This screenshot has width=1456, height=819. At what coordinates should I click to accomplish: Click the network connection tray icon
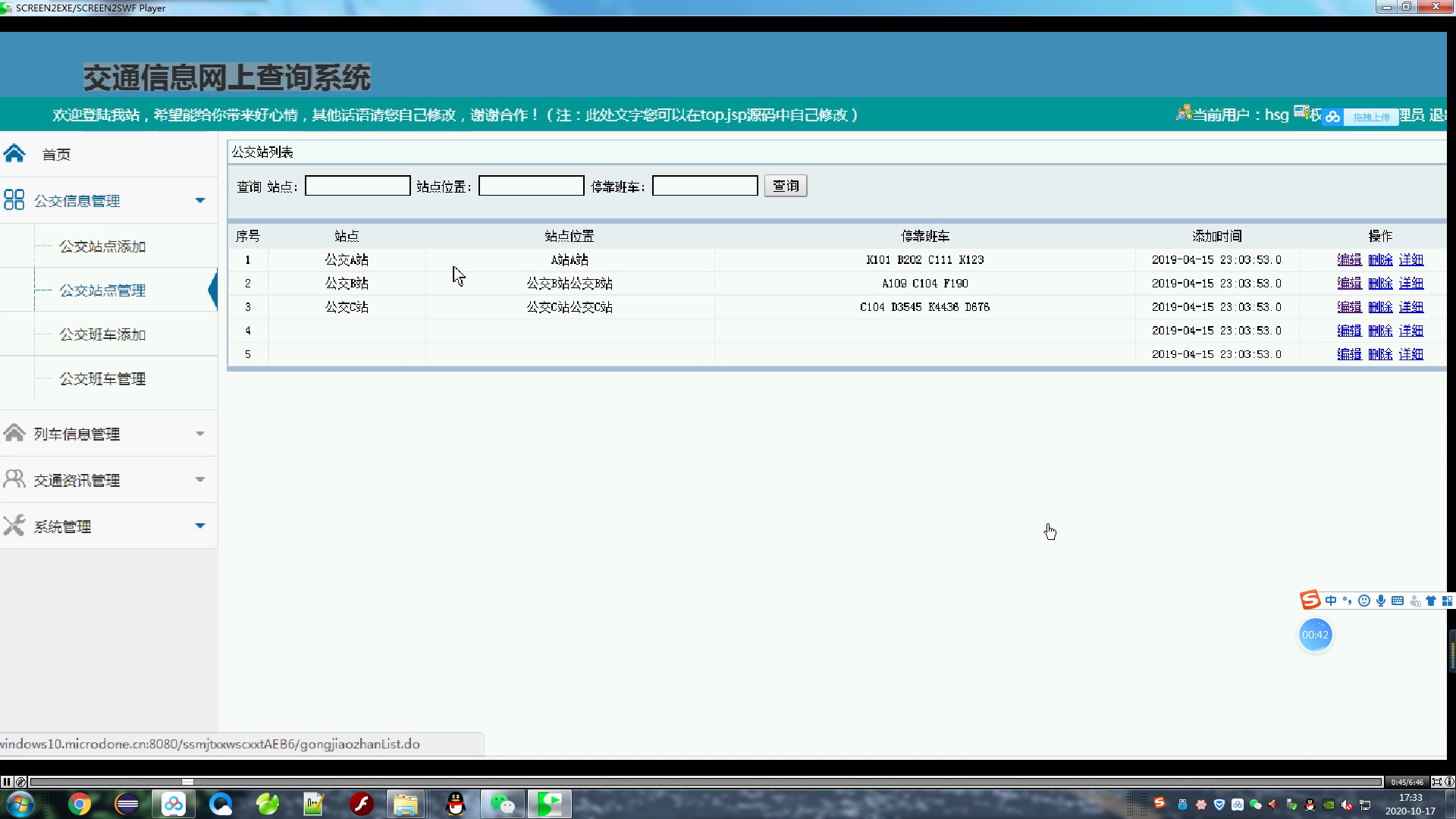coord(1365,805)
